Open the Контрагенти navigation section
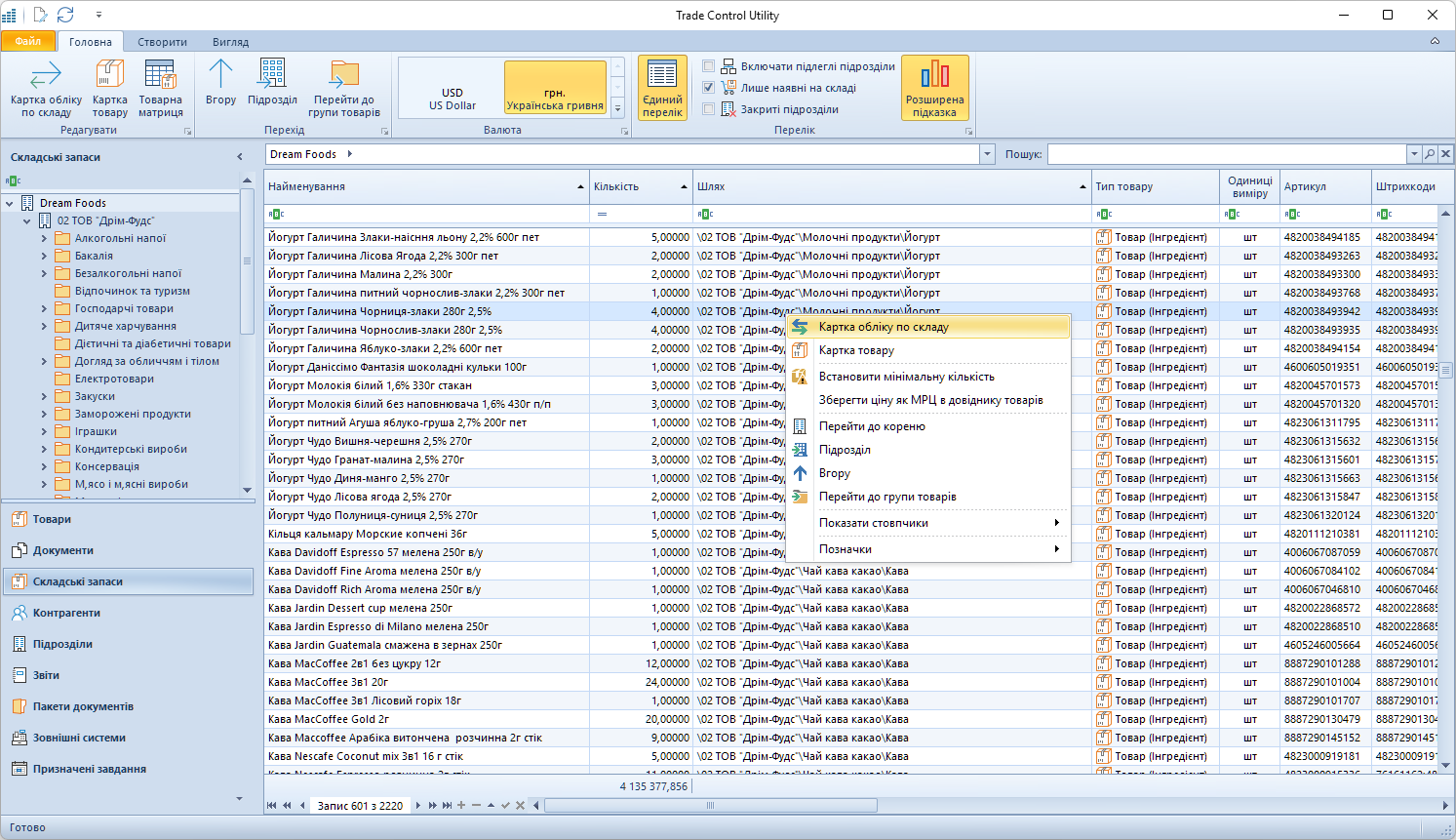This screenshot has width=1456, height=840. click(x=66, y=613)
